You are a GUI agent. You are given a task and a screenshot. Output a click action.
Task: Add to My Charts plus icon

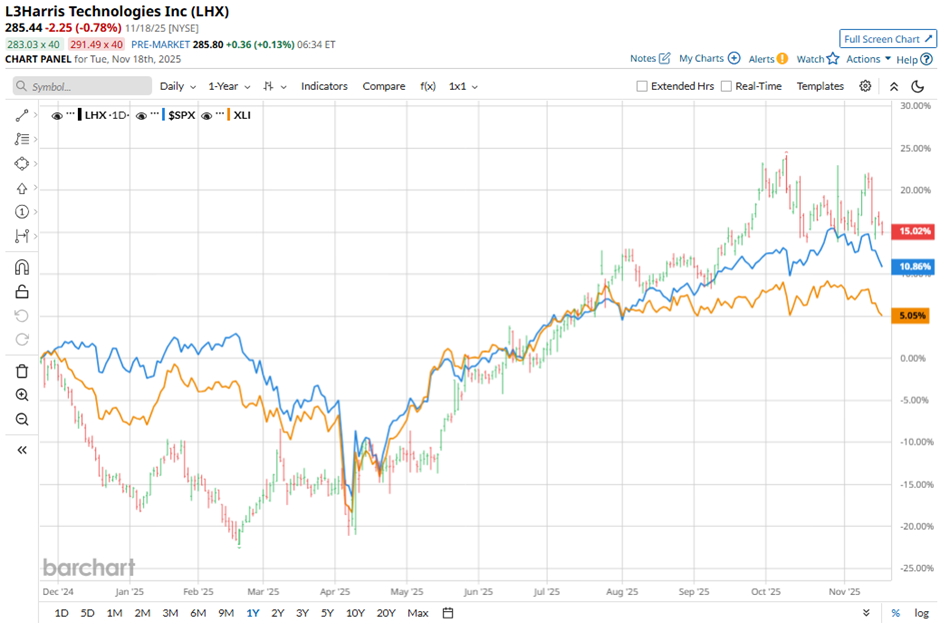[x=734, y=58]
